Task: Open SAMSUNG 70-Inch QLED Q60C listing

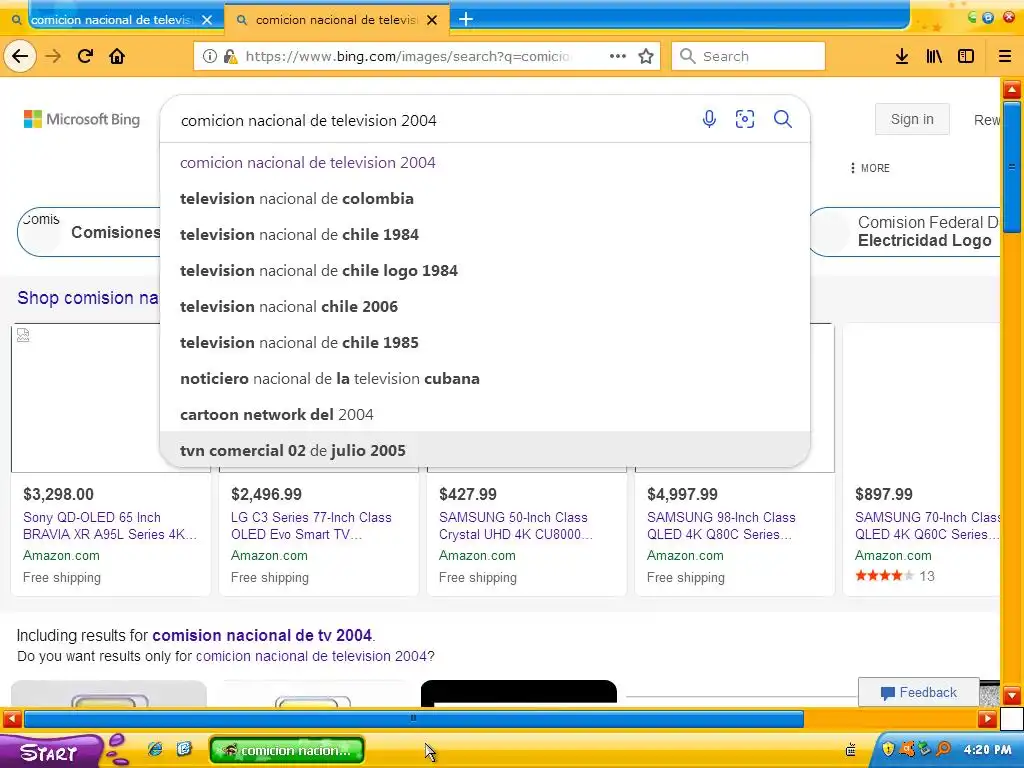Action: pyautogui.click(x=927, y=526)
